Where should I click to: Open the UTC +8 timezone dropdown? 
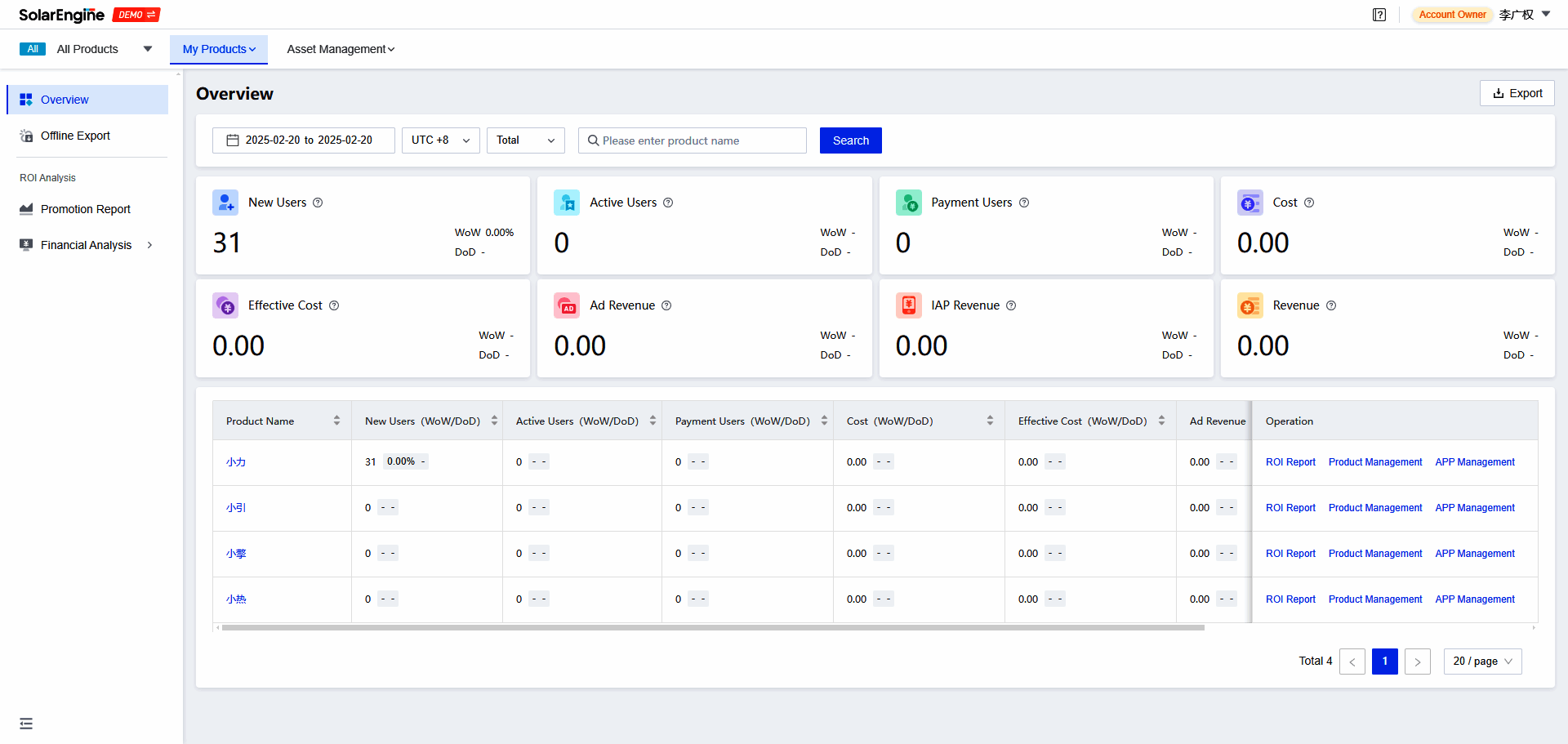(440, 140)
